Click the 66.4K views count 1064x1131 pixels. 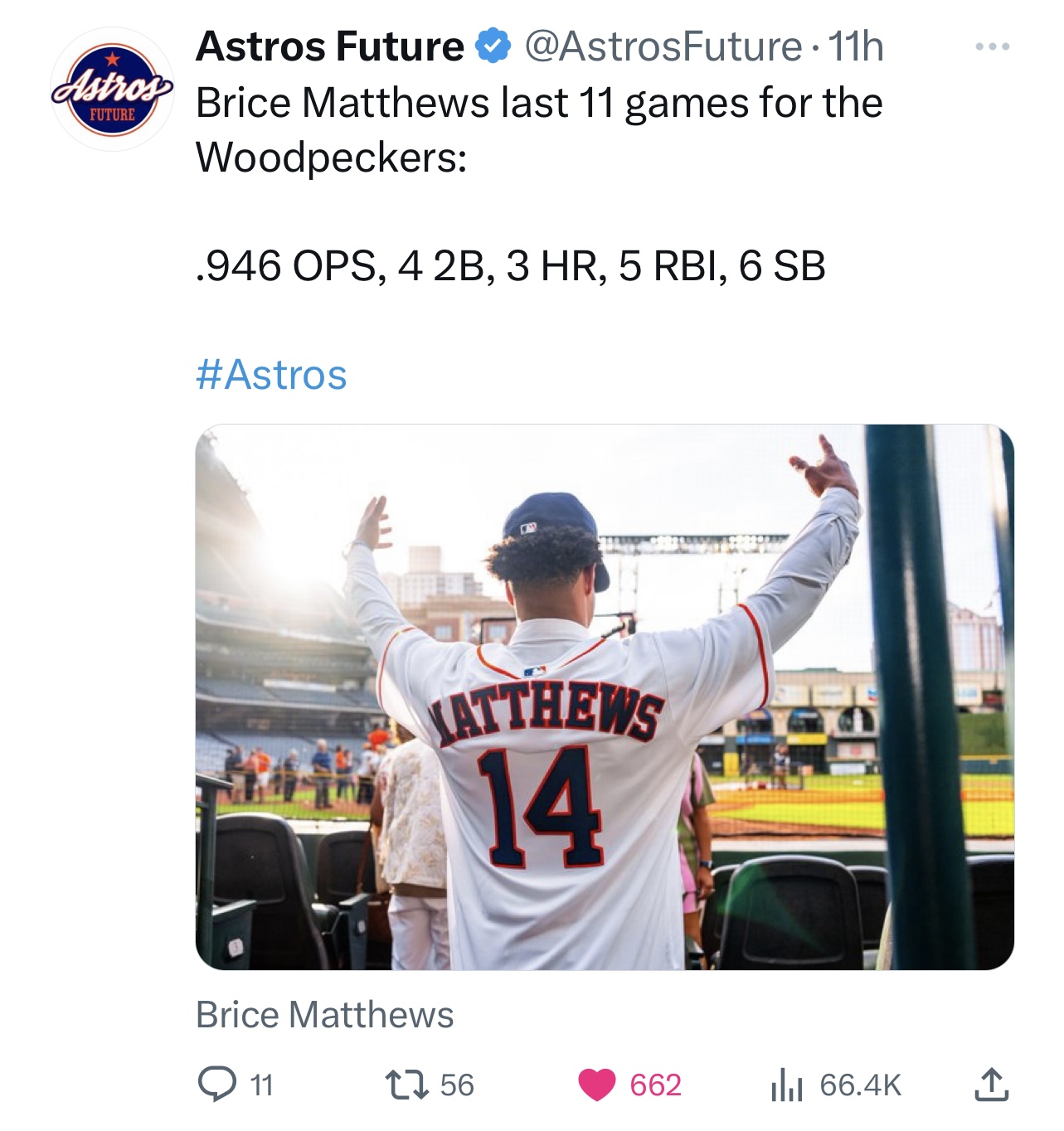(859, 1085)
